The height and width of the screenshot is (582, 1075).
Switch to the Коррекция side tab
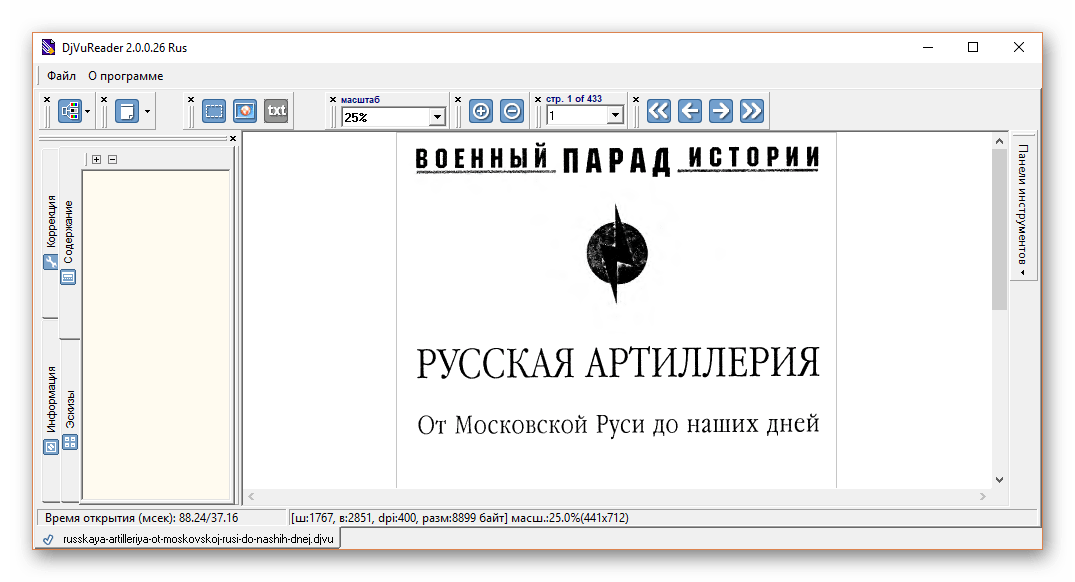point(51,232)
